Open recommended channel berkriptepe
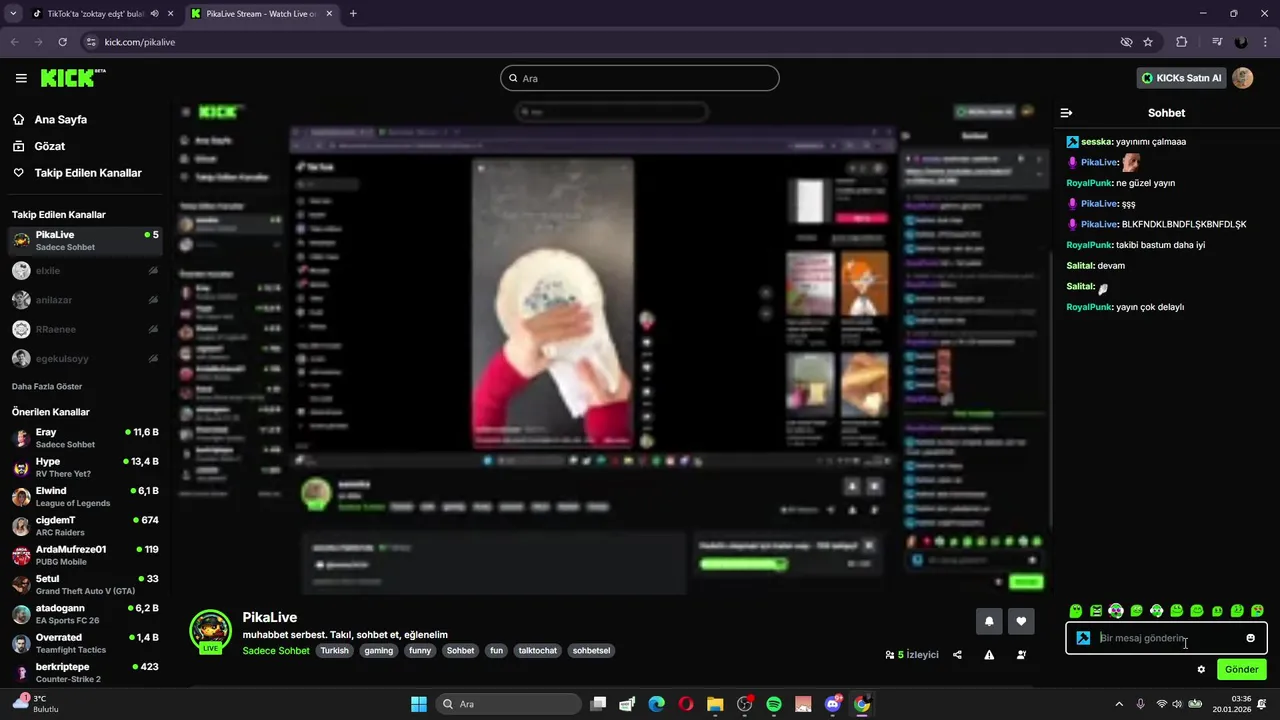The width and height of the screenshot is (1280, 720). (85, 672)
